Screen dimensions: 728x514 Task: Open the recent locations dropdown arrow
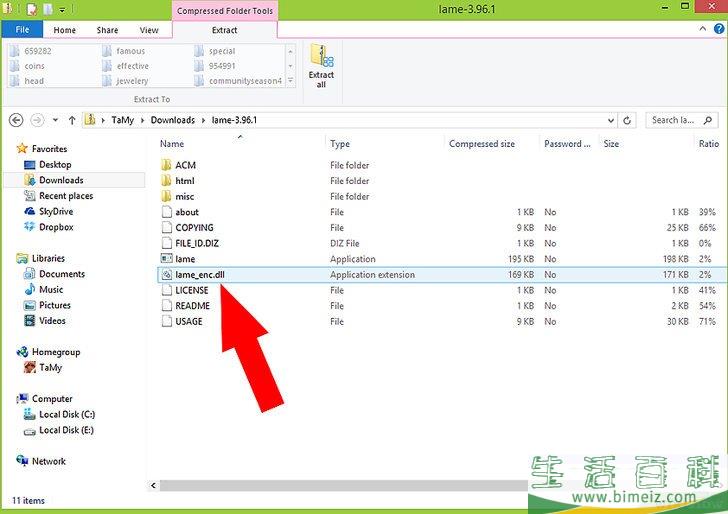point(55,120)
